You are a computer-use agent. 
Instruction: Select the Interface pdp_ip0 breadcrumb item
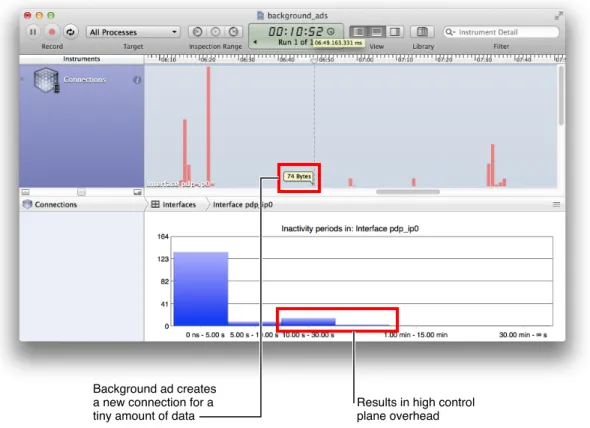click(243, 204)
